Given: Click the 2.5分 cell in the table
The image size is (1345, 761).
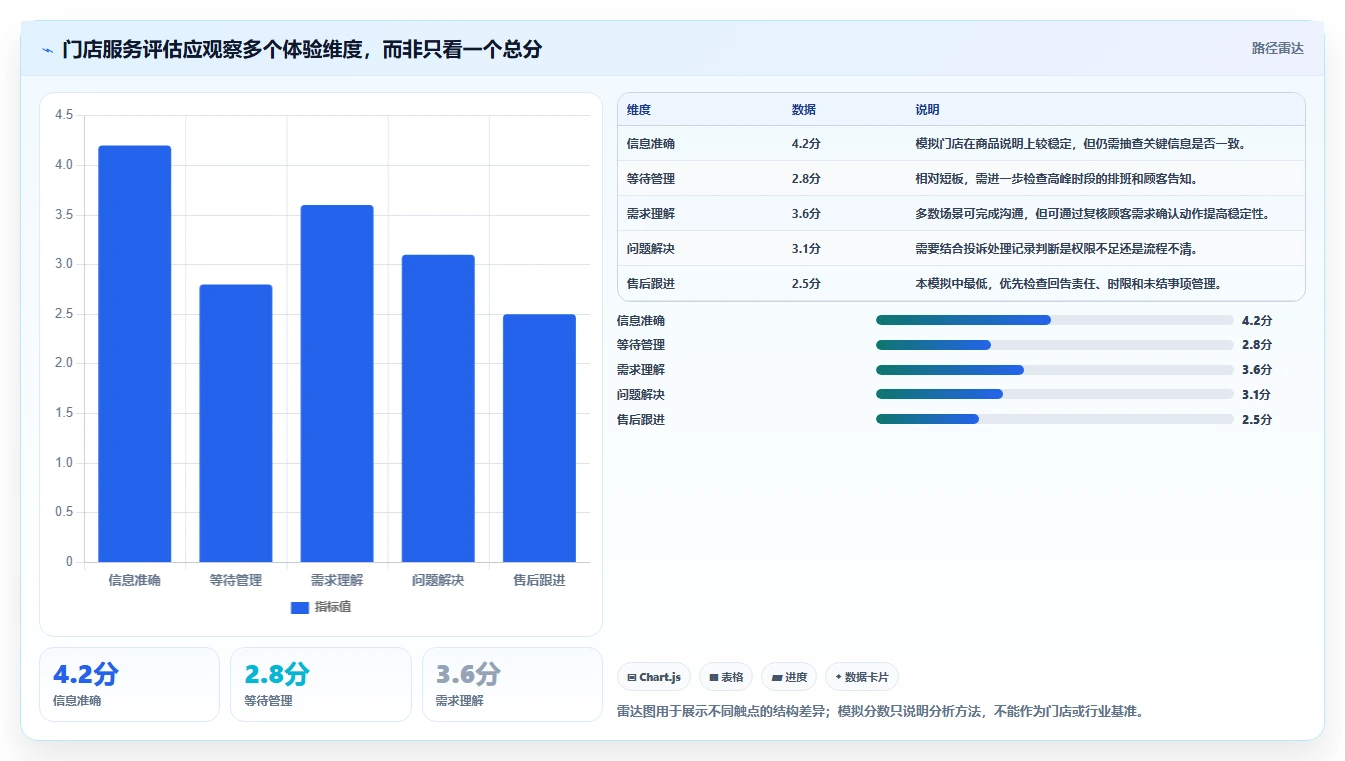Looking at the screenshot, I should tap(806, 283).
